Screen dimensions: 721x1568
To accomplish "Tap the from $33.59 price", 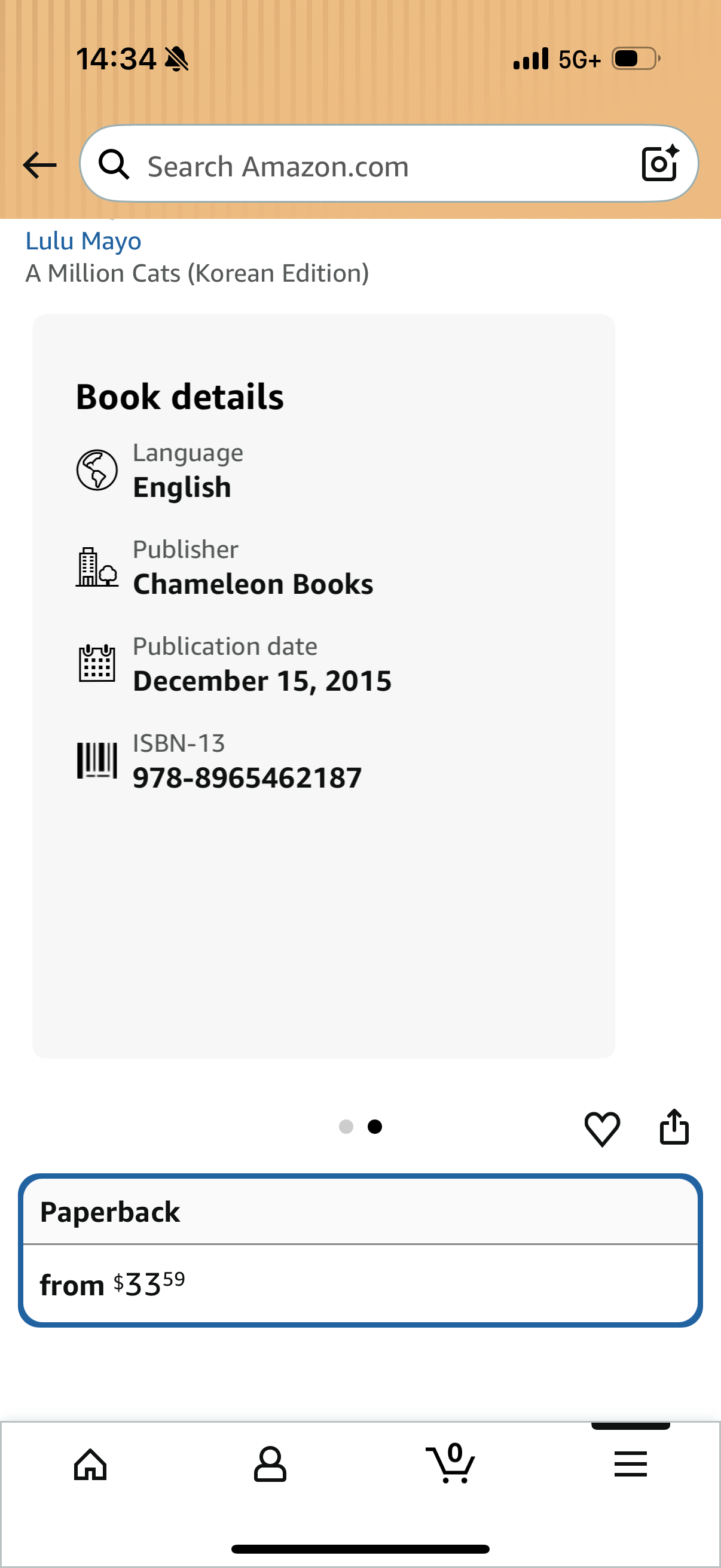I will click(112, 1285).
